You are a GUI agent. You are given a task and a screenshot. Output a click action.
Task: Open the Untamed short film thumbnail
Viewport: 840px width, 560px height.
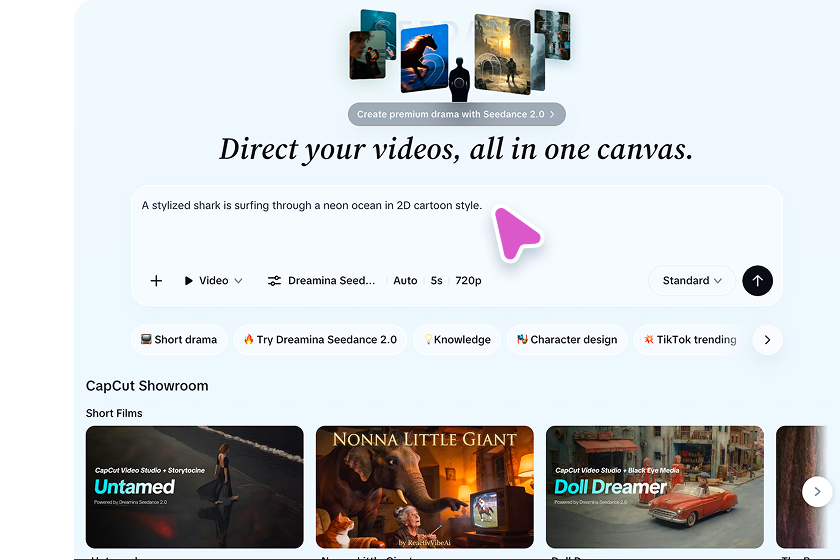[x=194, y=487]
